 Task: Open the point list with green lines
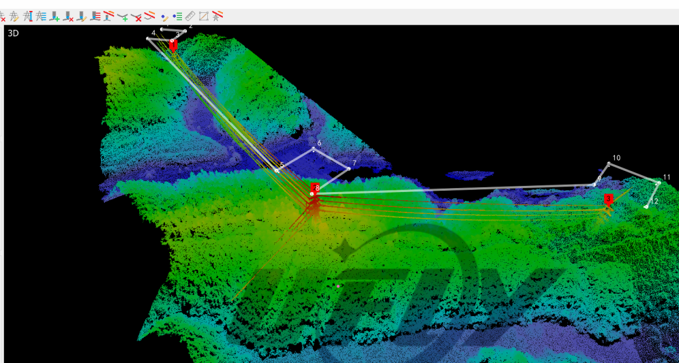click(x=178, y=16)
